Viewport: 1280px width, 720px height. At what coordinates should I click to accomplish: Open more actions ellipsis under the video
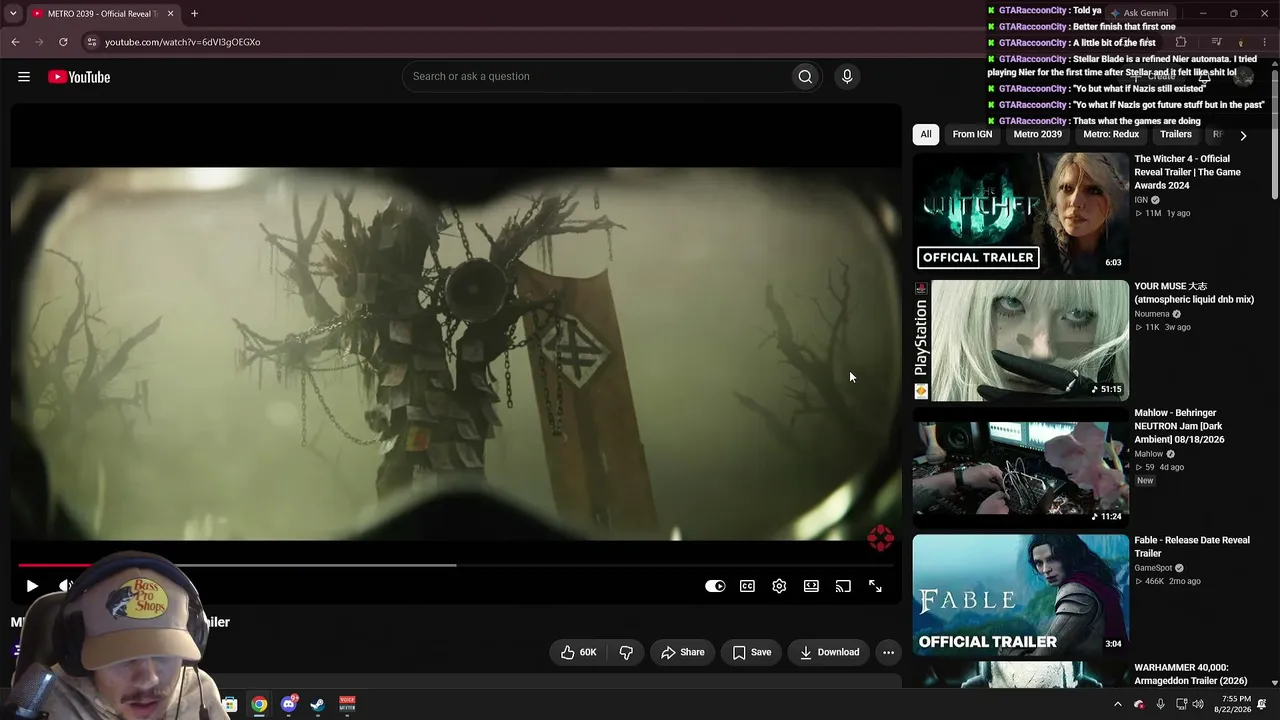tap(888, 652)
